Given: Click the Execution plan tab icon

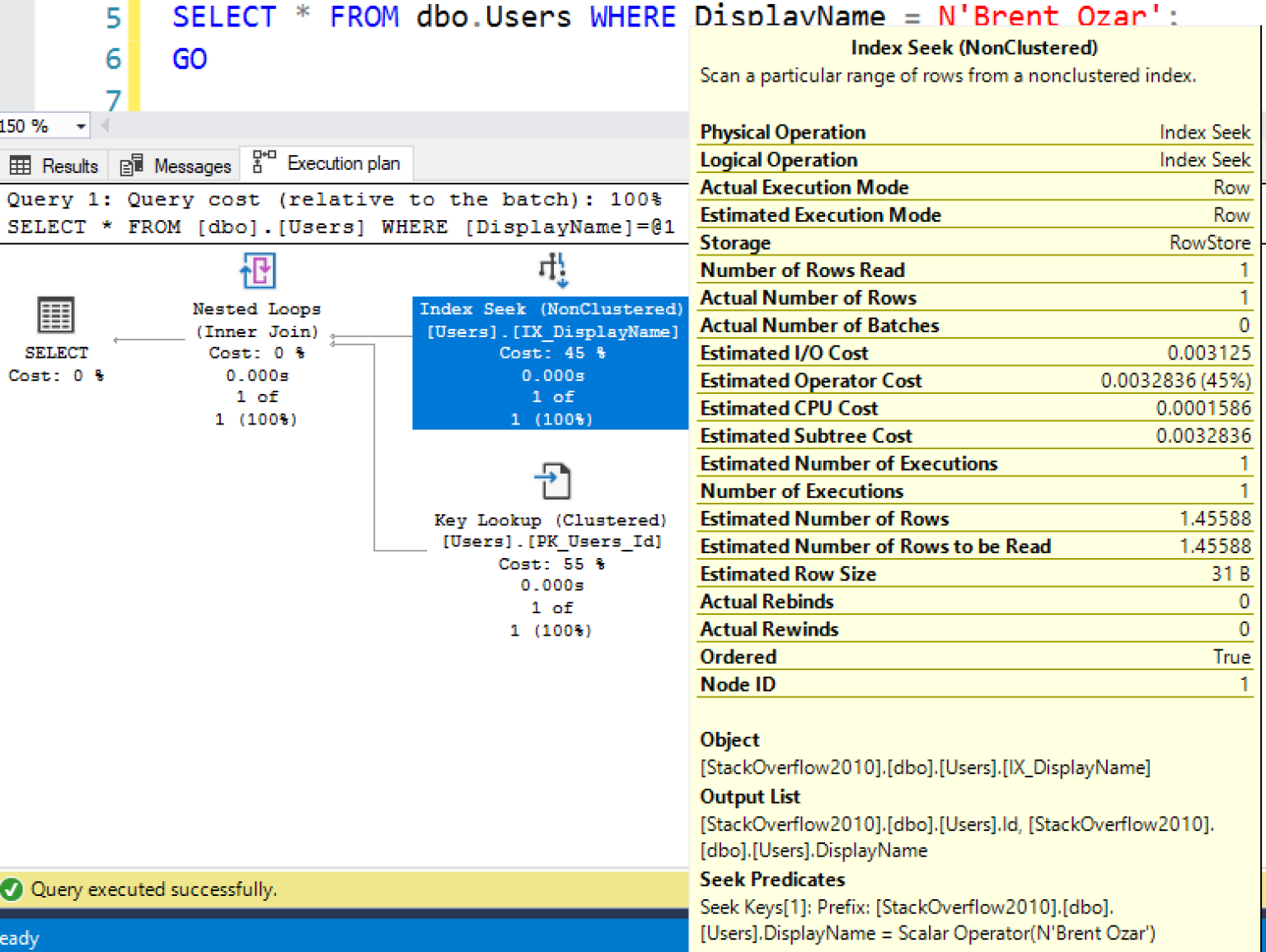Looking at the screenshot, I should (x=261, y=163).
